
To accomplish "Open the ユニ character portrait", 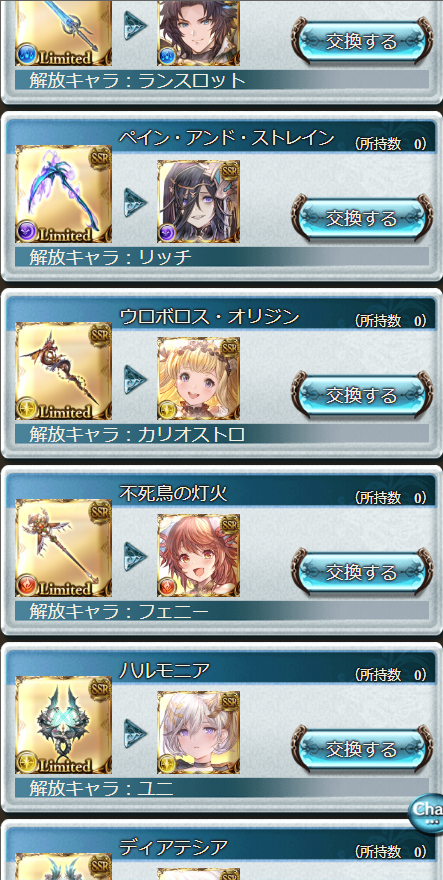I will [x=198, y=732].
